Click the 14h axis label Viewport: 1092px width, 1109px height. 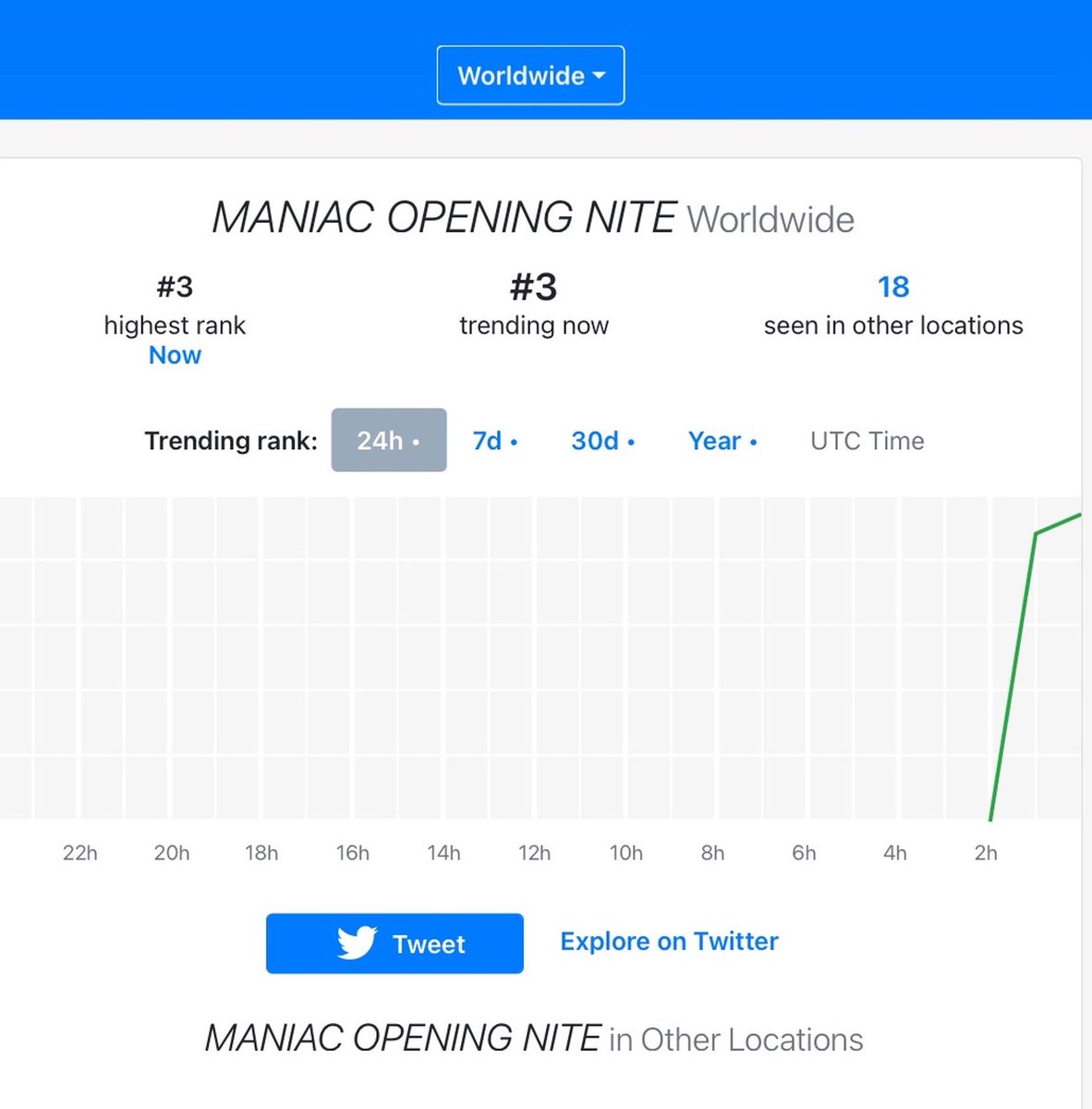443,853
